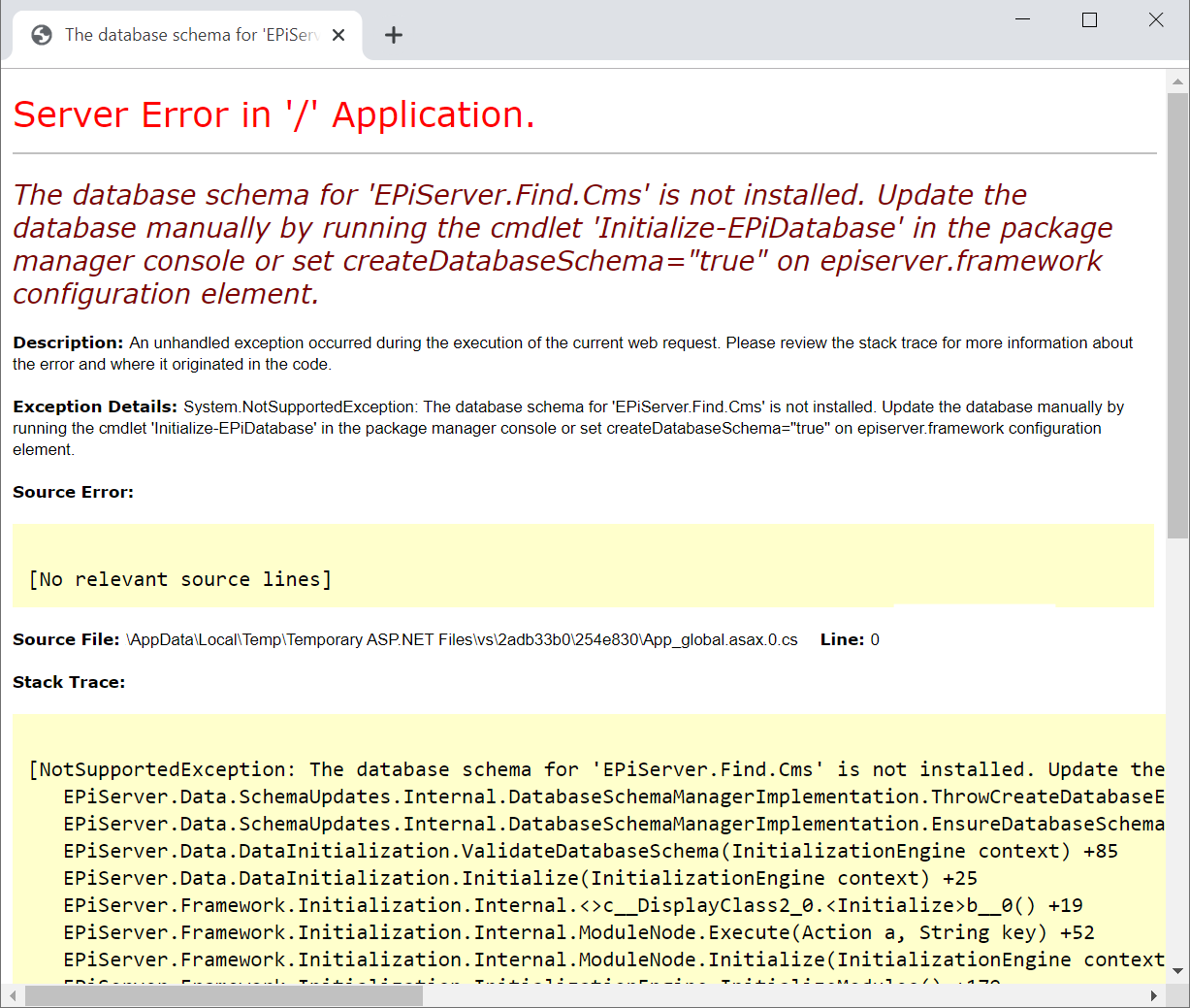Click the vertical scrollbar down arrow
The height and width of the screenshot is (1008, 1190).
1177,970
